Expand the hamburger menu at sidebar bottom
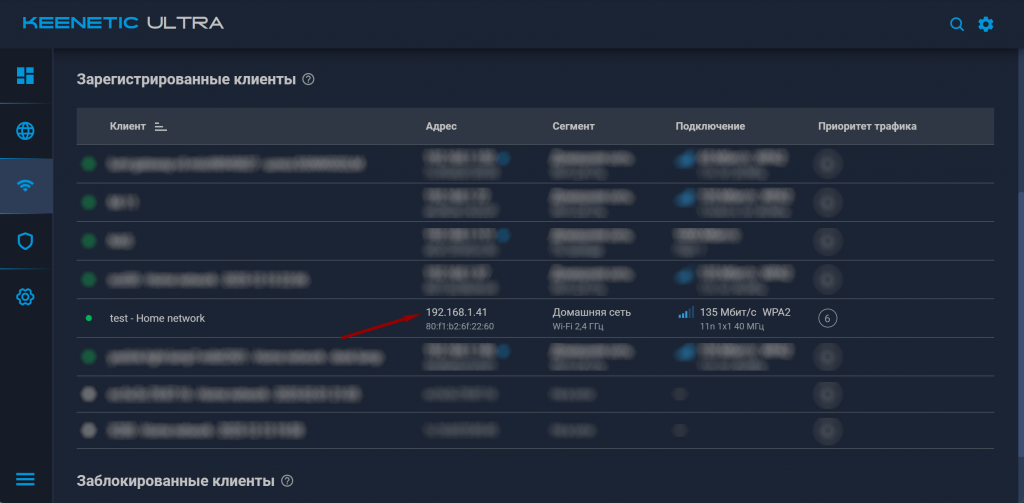The image size is (1024, 503). [26, 479]
